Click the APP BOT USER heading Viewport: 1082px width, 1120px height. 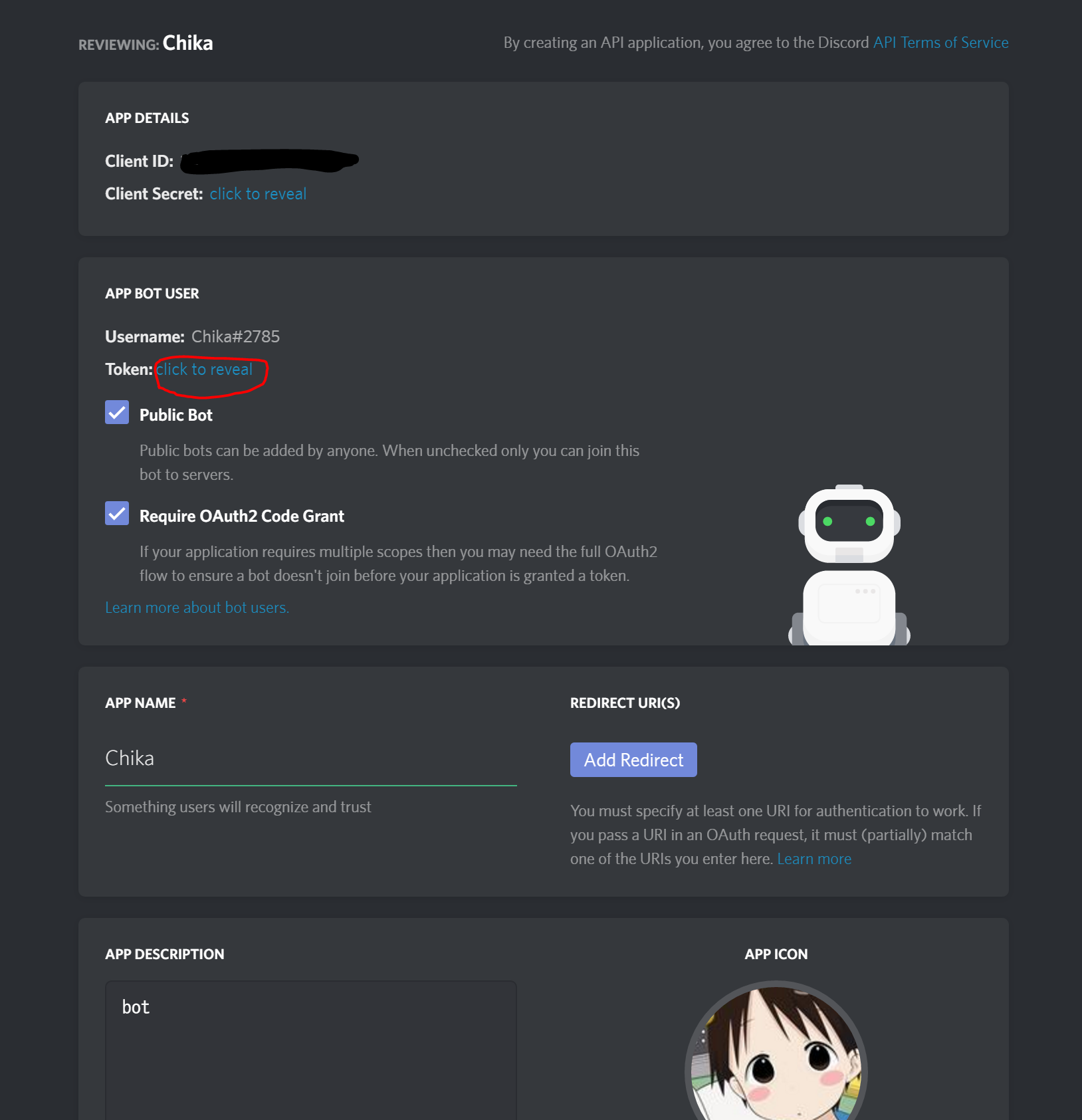pos(152,294)
